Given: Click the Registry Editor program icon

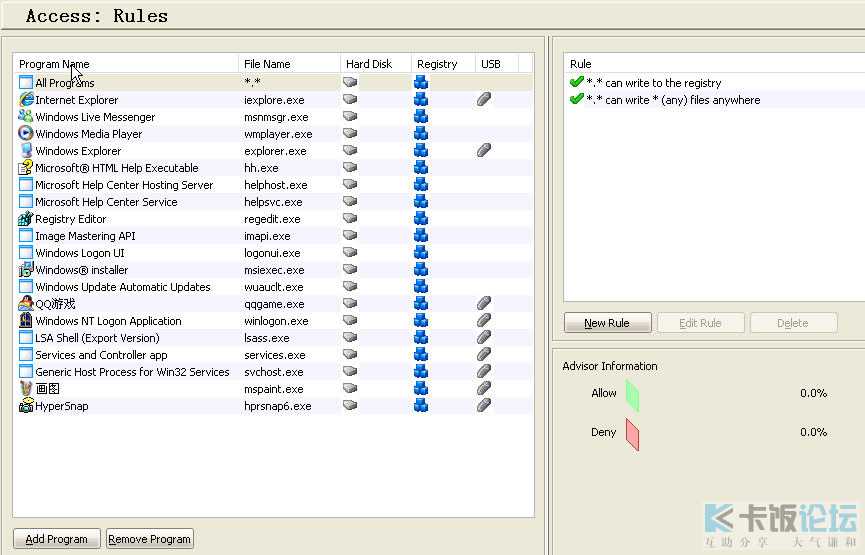Looking at the screenshot, I should point(26,219).
